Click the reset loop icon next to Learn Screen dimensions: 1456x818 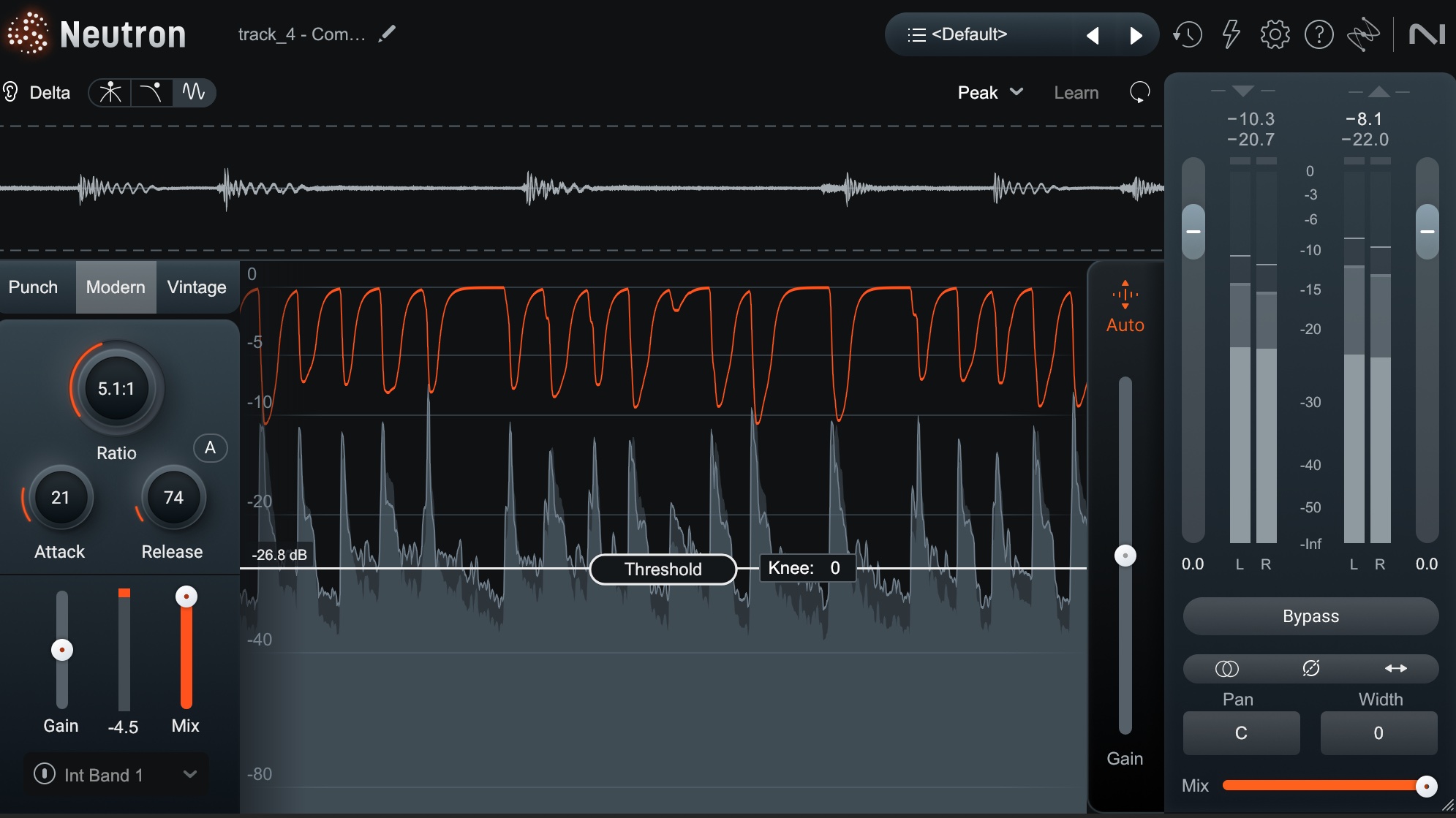pos(1139,92)
